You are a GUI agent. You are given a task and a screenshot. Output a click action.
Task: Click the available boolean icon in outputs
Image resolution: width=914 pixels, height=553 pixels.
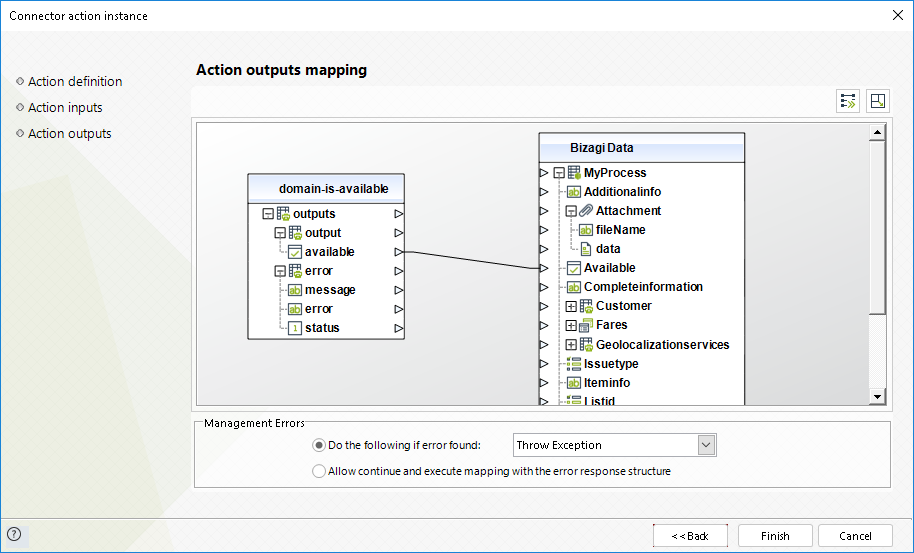pyautogui.click(x=295, y=252)
